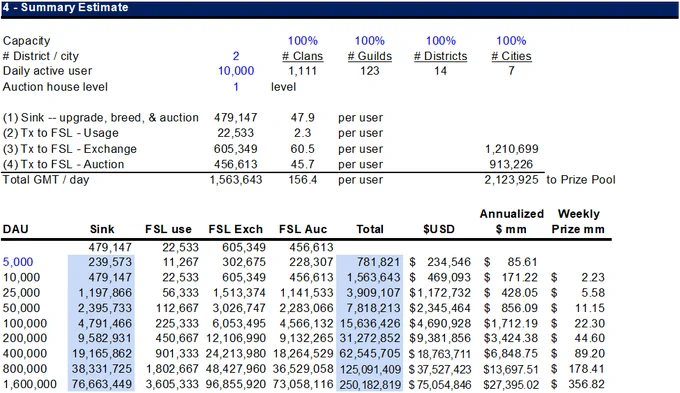Click the 'to Prize Pool' label
The width and height of the screenshot is (680, 393).
581,180
